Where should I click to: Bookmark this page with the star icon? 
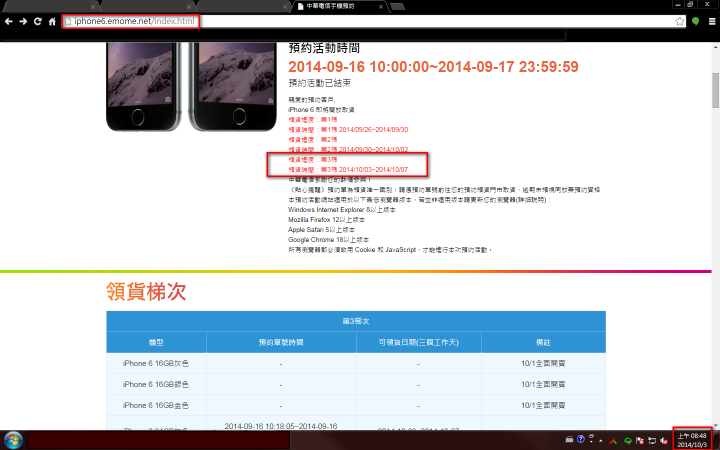(679, 21)
